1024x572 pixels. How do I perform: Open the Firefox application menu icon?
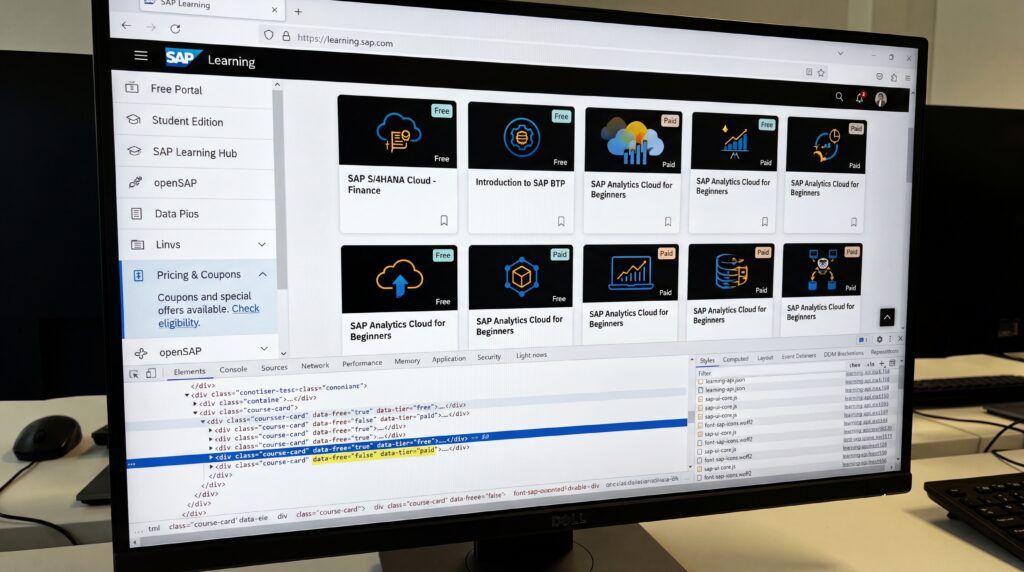(x=907, y=78)
